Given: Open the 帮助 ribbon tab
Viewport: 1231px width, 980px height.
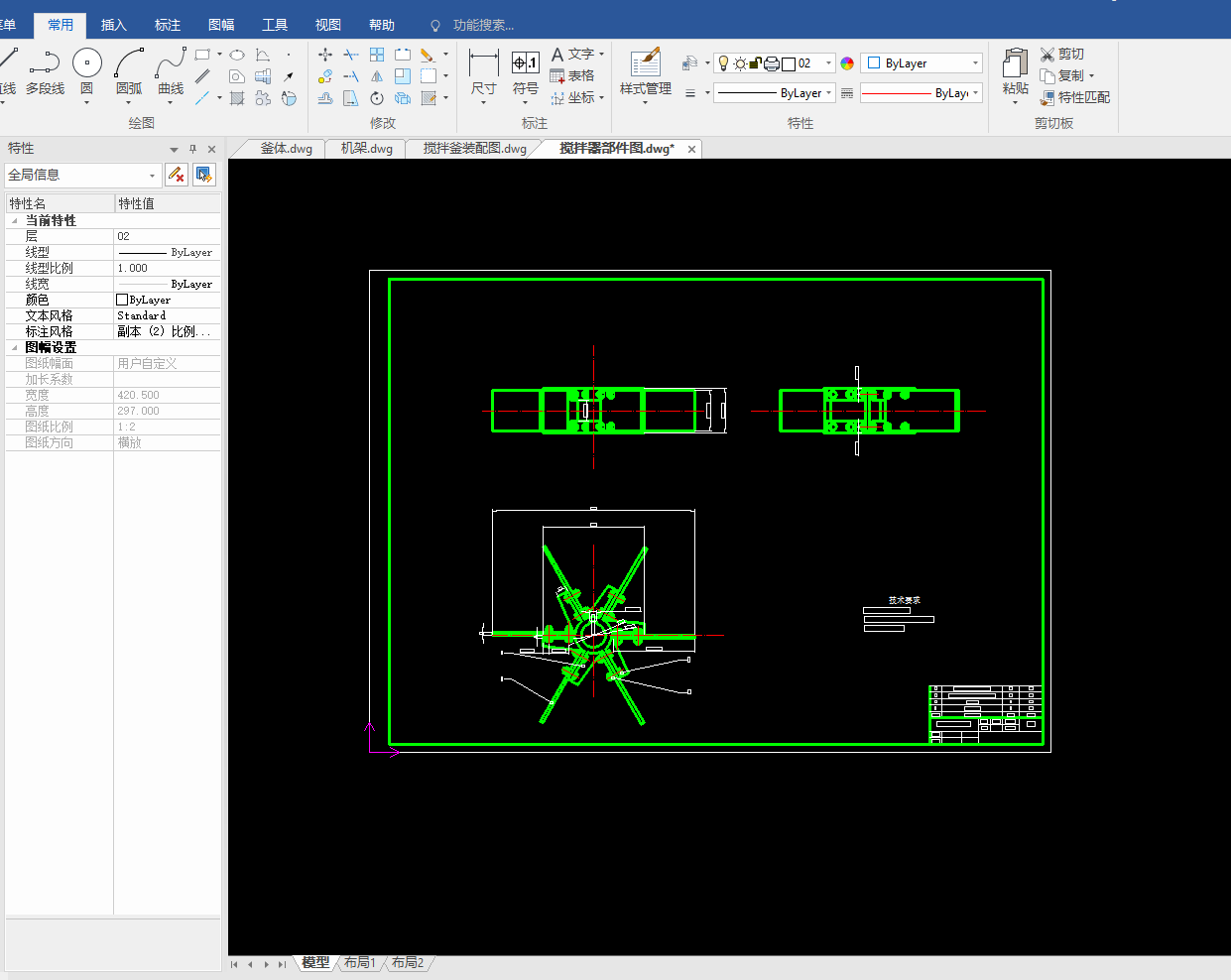Looking at the screenshot, I should pos(382,25).
